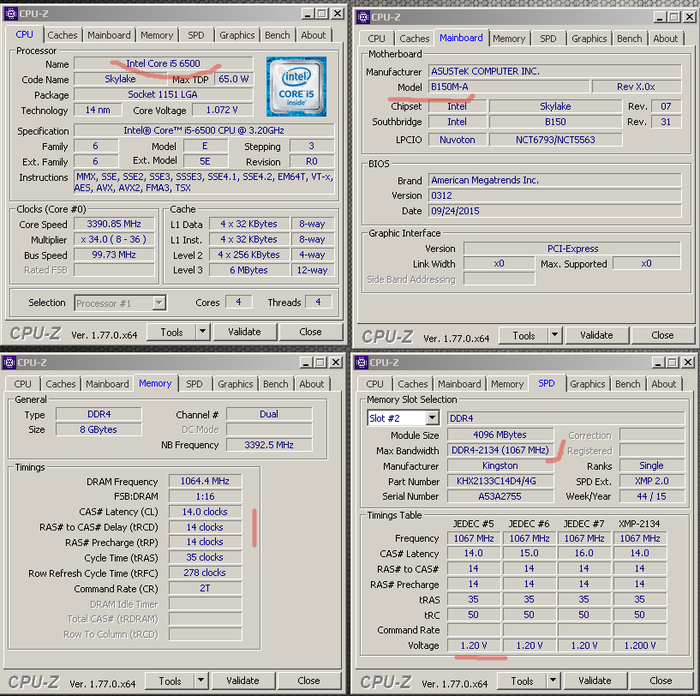Switch to the Caches tab in the CPU window
Viewport: 700px width, 696px height.
pos(62,35)
